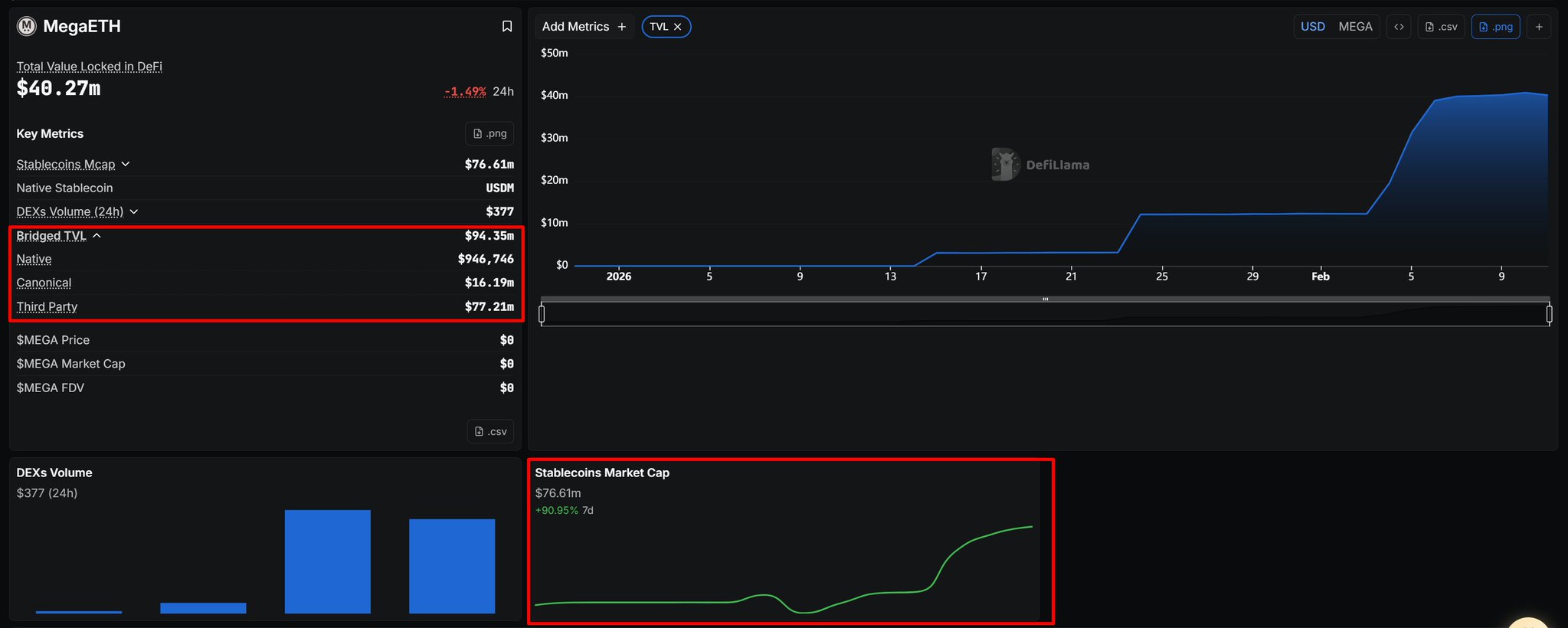Screen dimensions: 1568x628
Task: Click the Third Party bridged label
Action: (x=47, y=306)
